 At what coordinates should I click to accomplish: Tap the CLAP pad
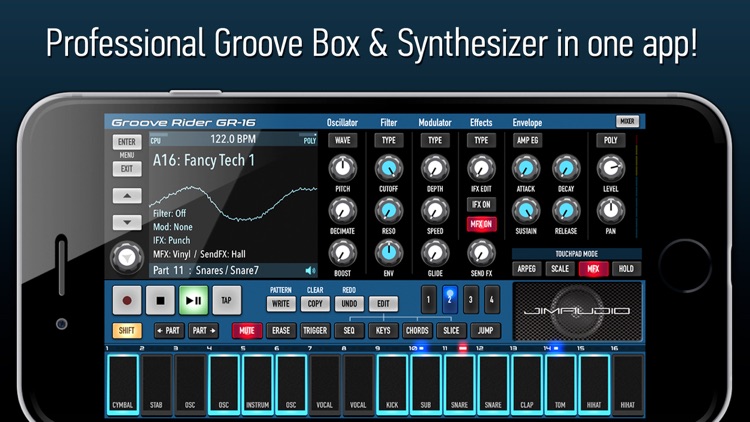(x=527, y=384)
